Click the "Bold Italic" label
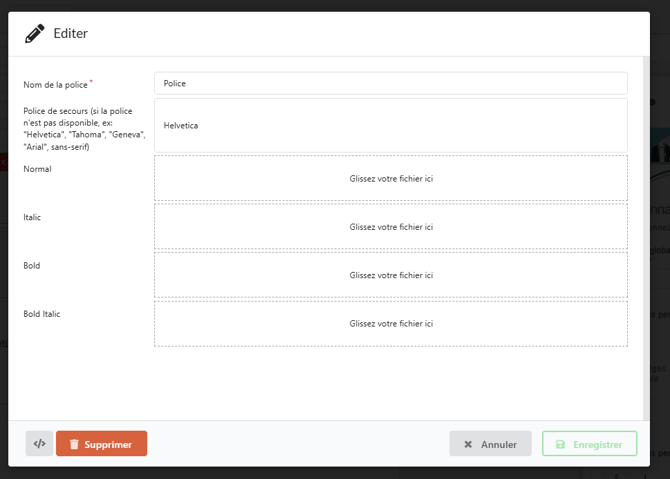This screenshot has width=670, height=479. (42, 314)
